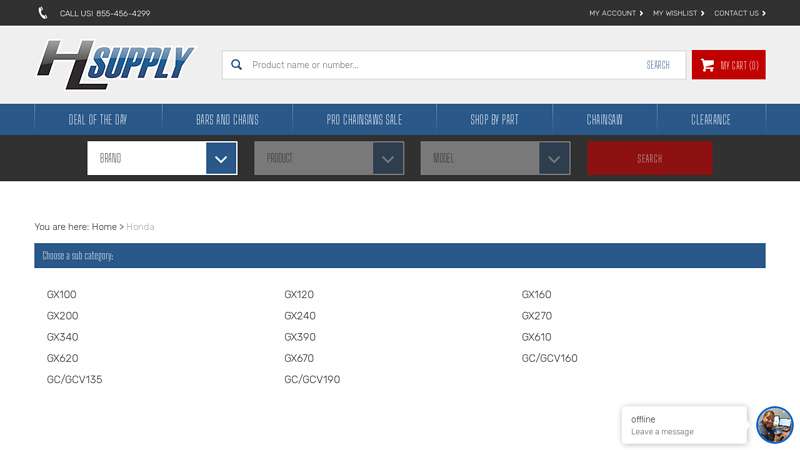The image size is (800, 450).
Task: Open Chainsaw menu item
Action: pos(605,119)
